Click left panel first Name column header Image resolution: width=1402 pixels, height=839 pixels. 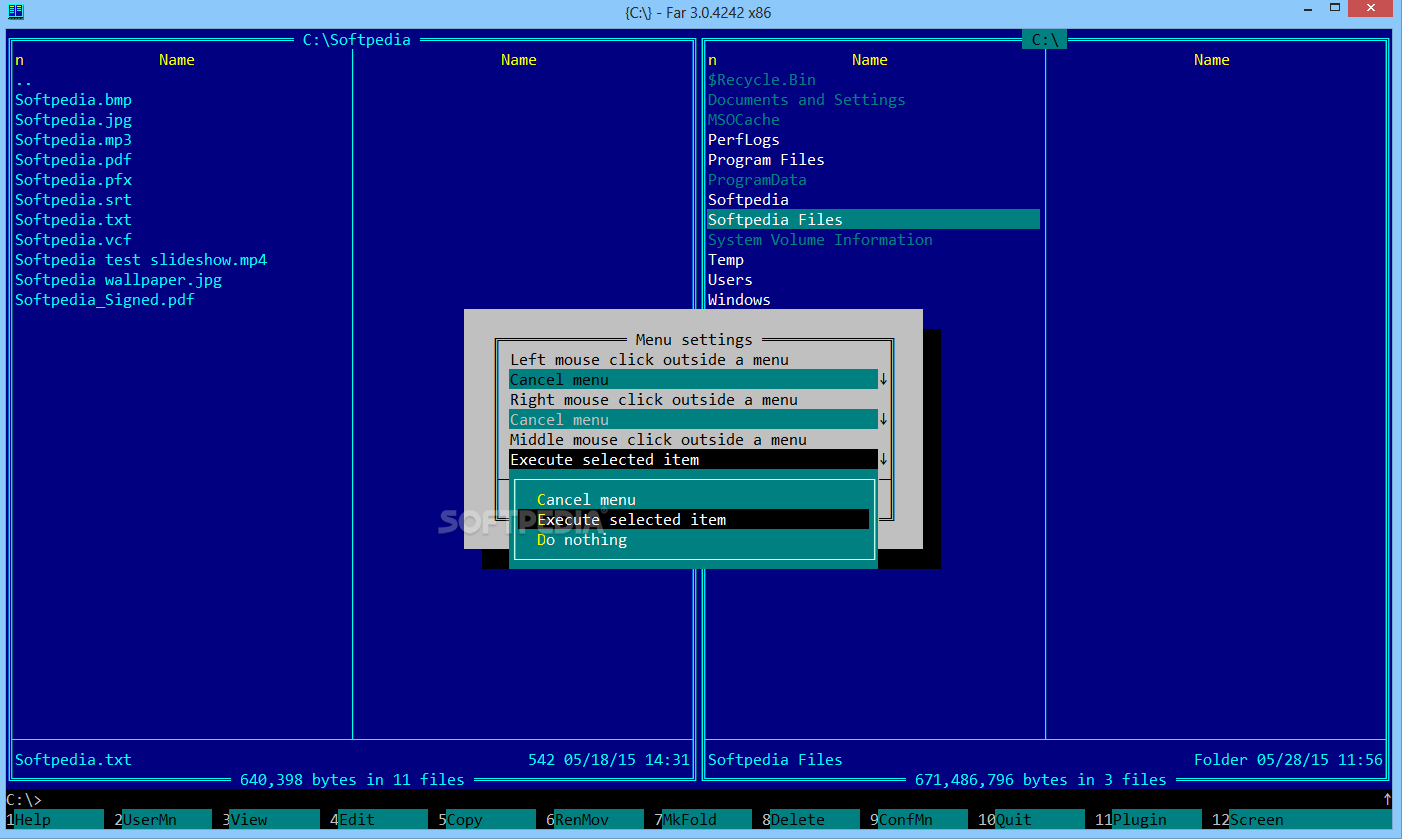pyautogui.click(x=177, y=60)
